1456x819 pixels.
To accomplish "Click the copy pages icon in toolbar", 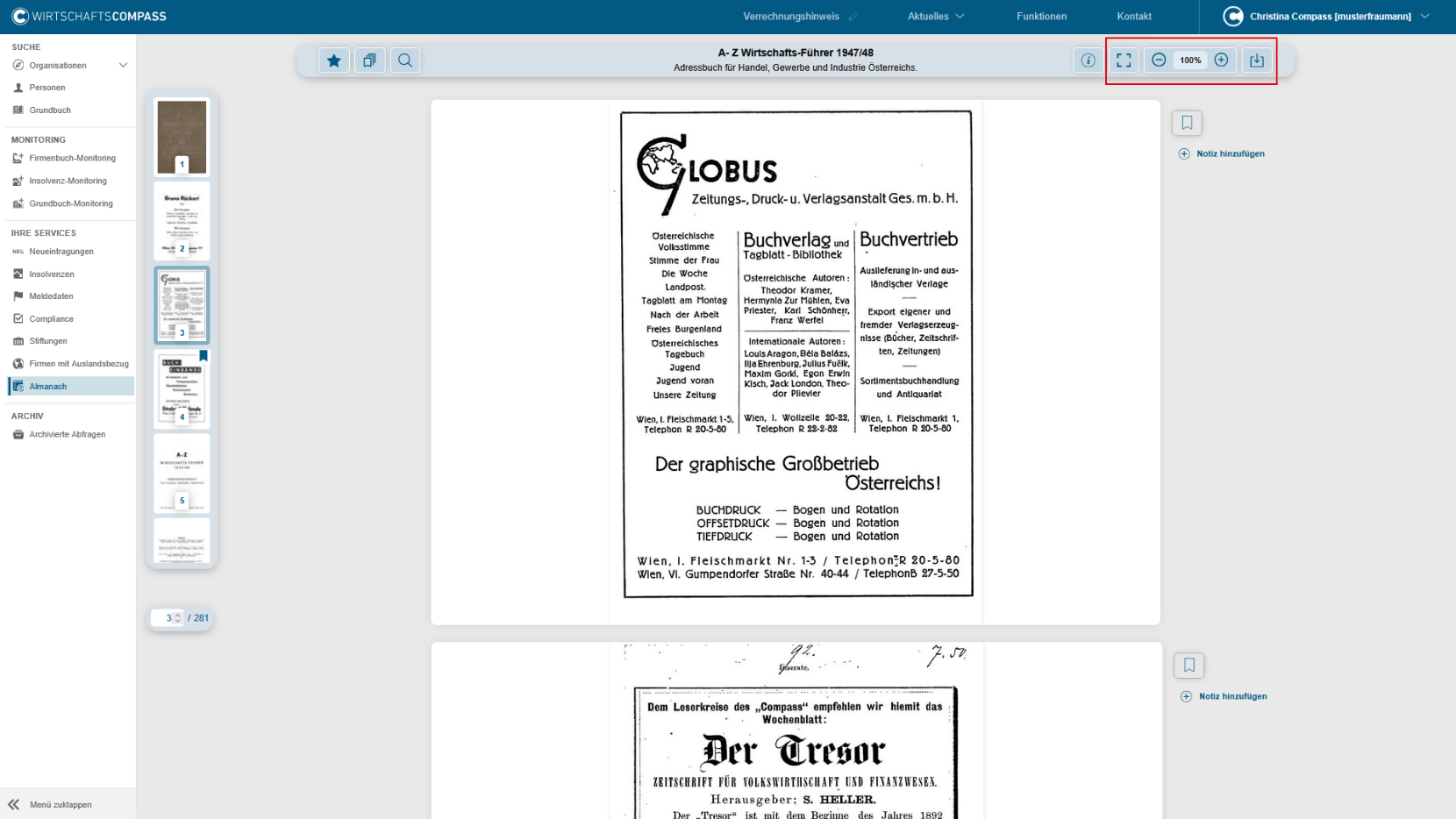I will [369, 61].
